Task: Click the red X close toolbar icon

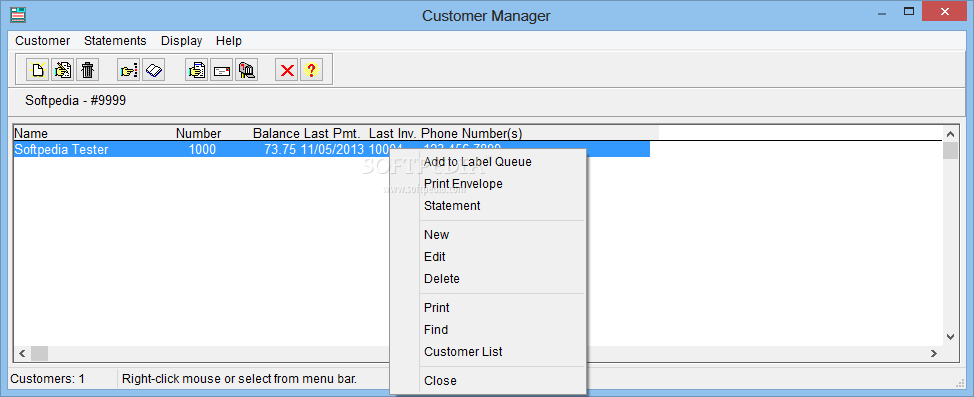Action: tap(286, 70)
